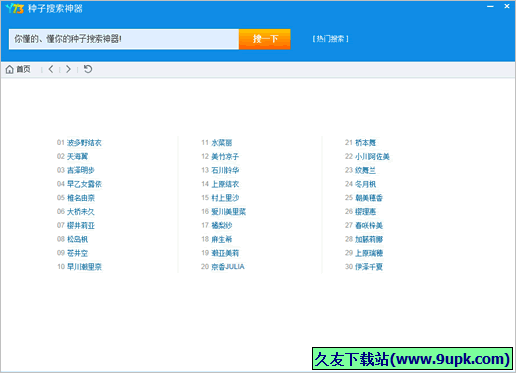Open hot search entry 06 大桥未久
The height and width of the screenshot is (373, 516).
pos(81,212)
